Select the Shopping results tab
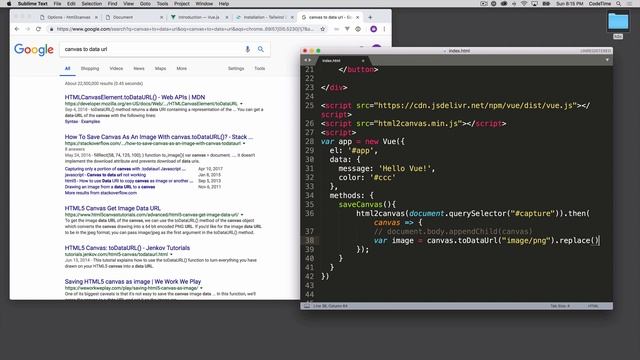Screen dimensions: 640x360 (x=90, y=69)
